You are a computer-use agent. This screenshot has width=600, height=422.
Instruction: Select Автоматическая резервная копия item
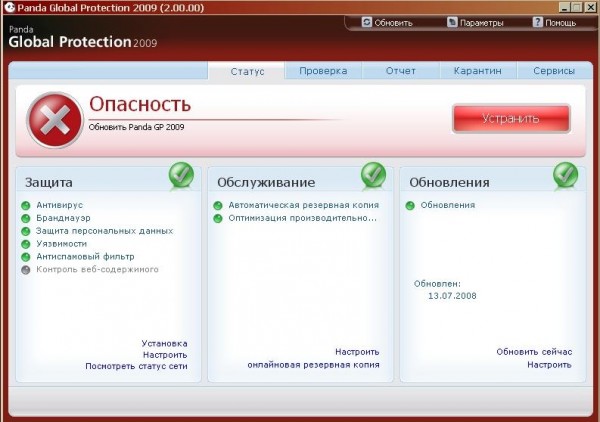(304, 205)
